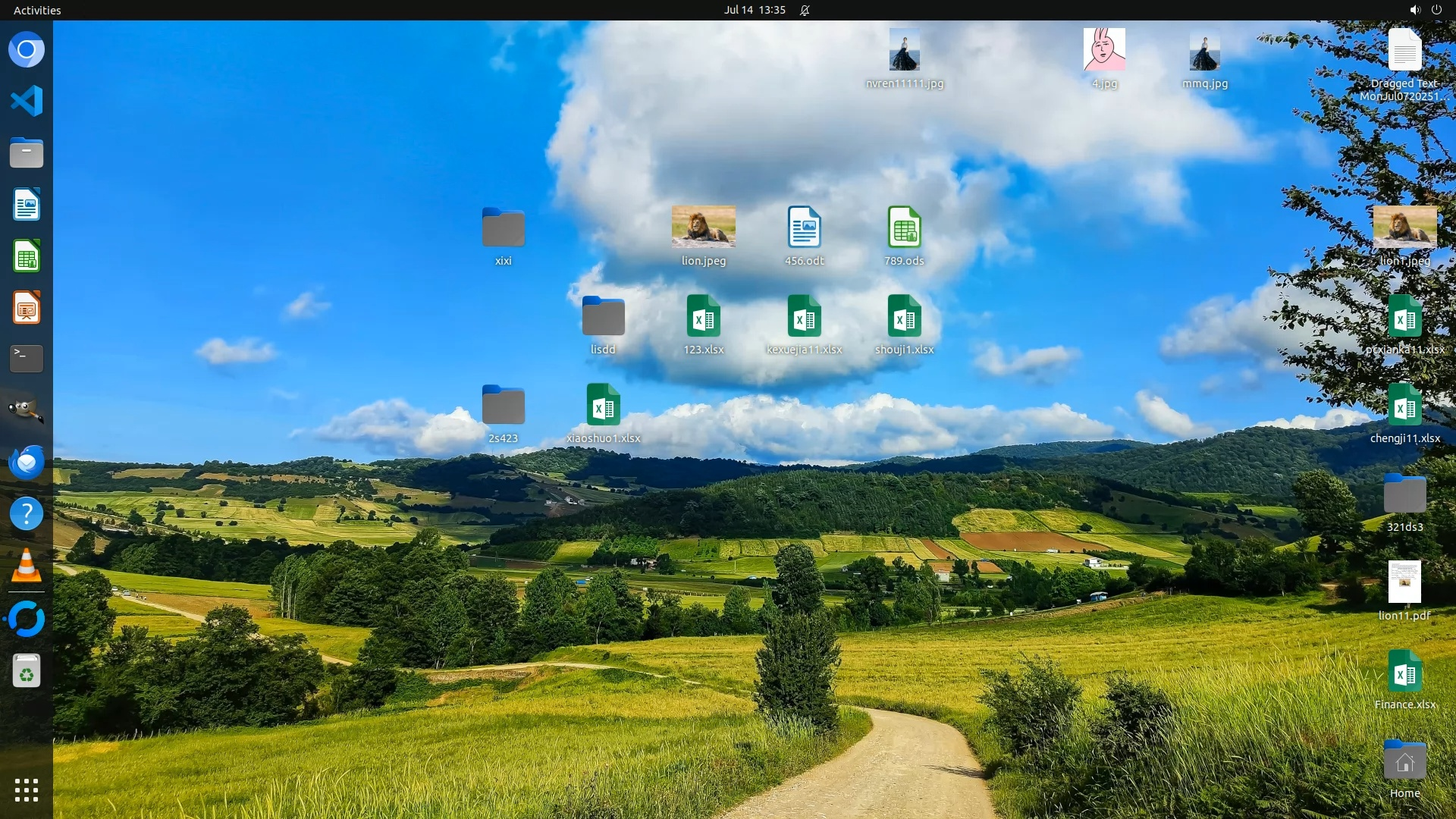Open Visual Studio Code from dock
The width and height of the screenshot is (1456, 819).
point(27,101)
